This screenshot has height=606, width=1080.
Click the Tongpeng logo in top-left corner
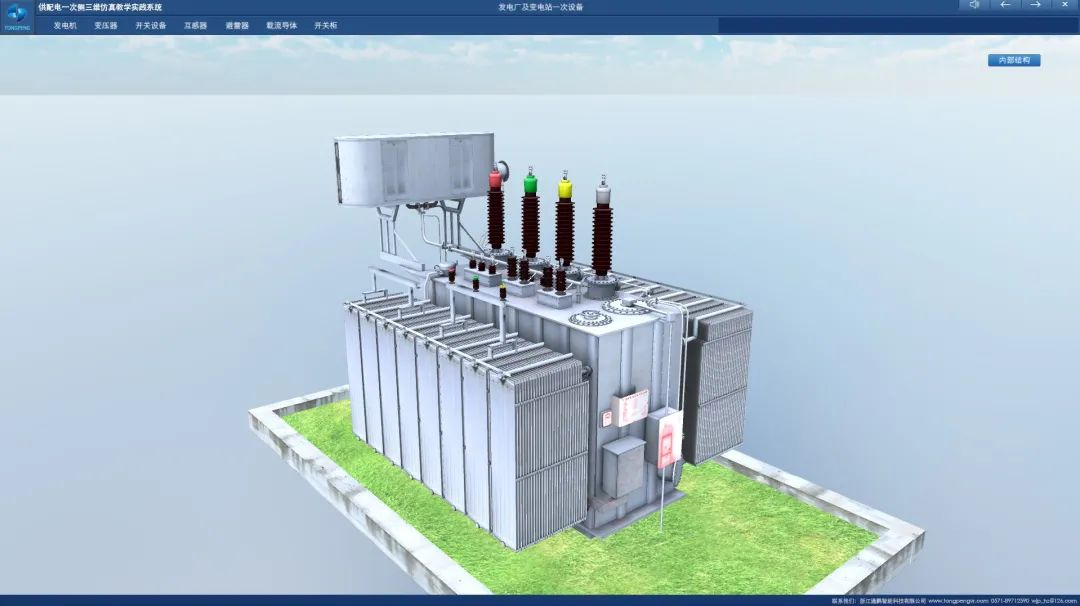(x=16, y=15)
